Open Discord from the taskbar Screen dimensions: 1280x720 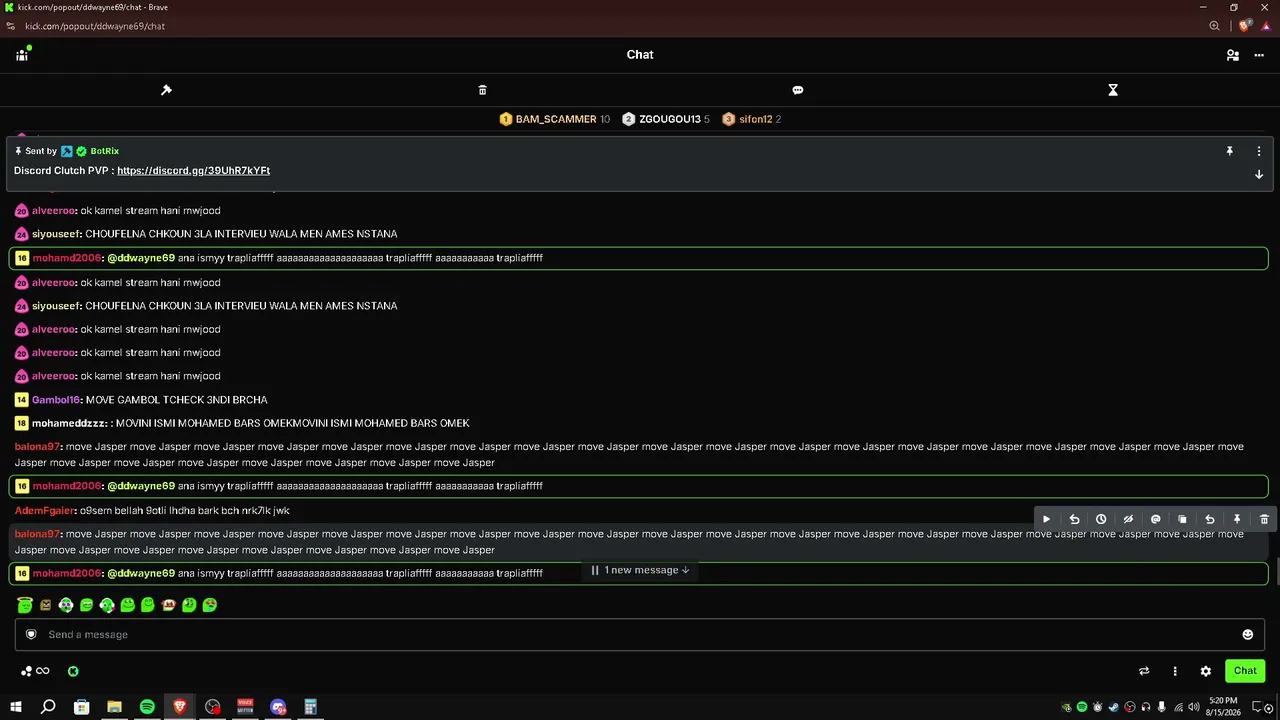point(278,707)
